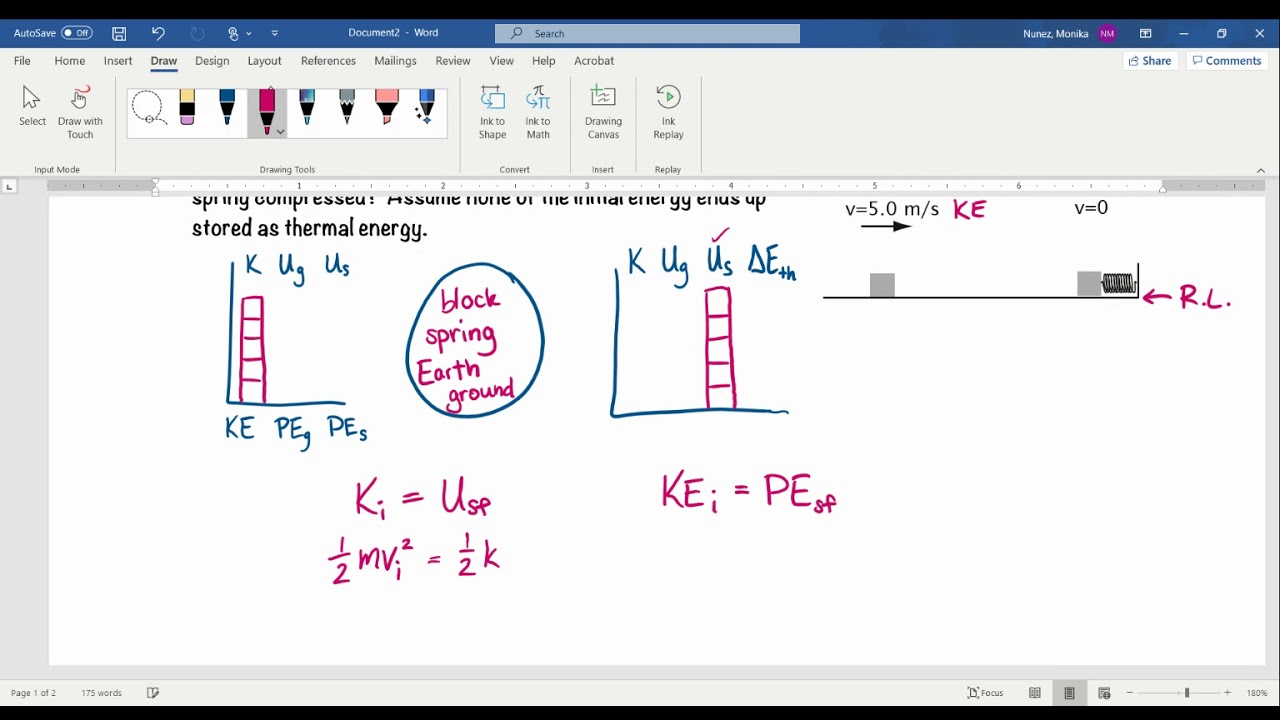
Task: Open zoom dialog via 180% level
Action: pos(1257,693)
